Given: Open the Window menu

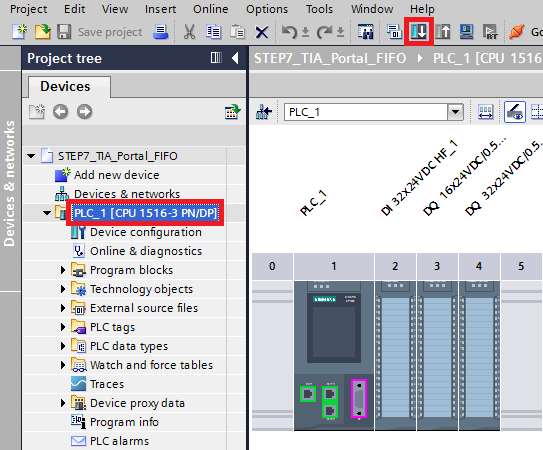Looking at the screenshot, I should pyautogui.click(x=372, y=9).
